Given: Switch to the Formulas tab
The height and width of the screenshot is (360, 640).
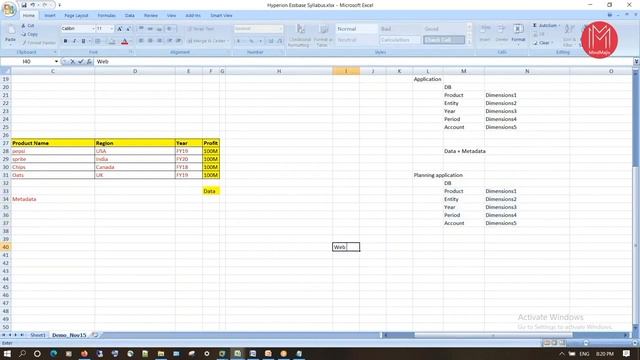Looking at the screenshot, I should click(x=107, y=16).
